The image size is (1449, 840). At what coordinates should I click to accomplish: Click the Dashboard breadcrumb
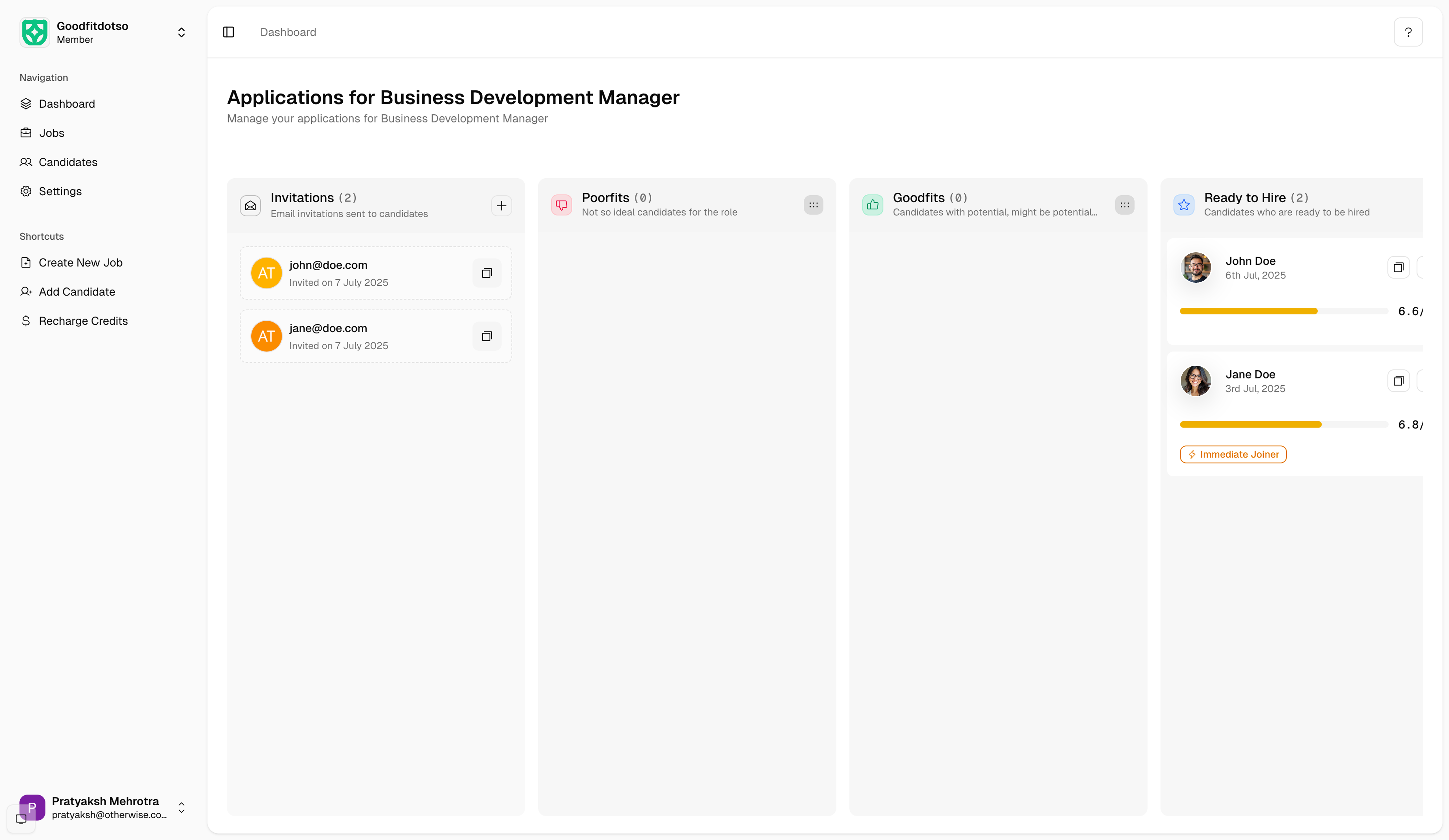(288, 32)
